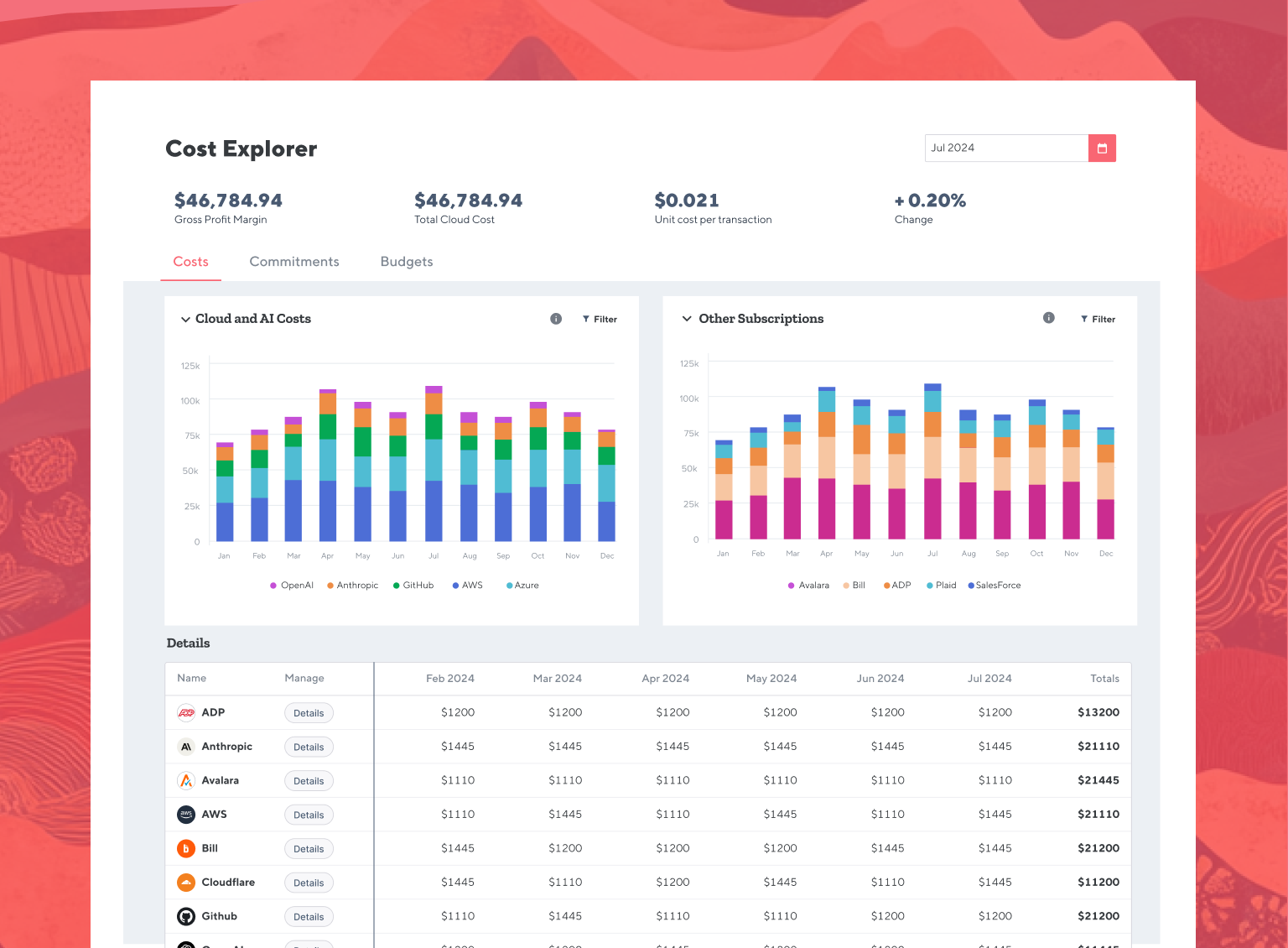
Task: Click the Totals column header
Action: pyautogui.click(x=1104, y=679)
